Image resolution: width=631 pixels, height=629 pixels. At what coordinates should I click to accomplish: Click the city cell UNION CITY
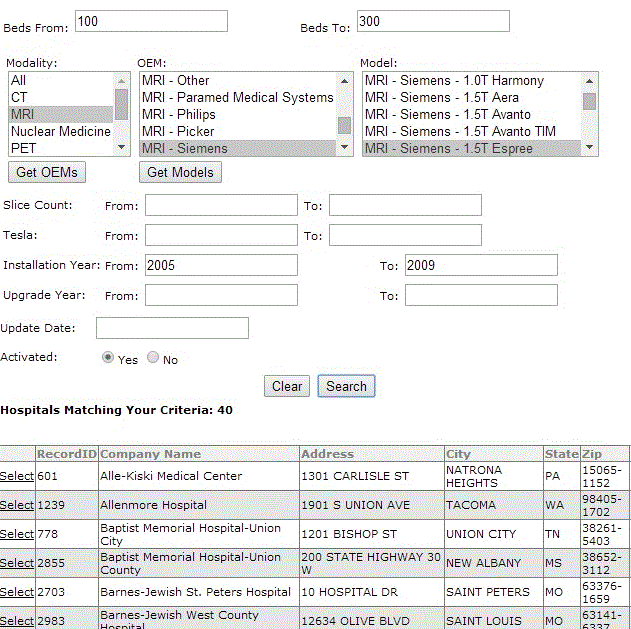(x=481, y=534)
